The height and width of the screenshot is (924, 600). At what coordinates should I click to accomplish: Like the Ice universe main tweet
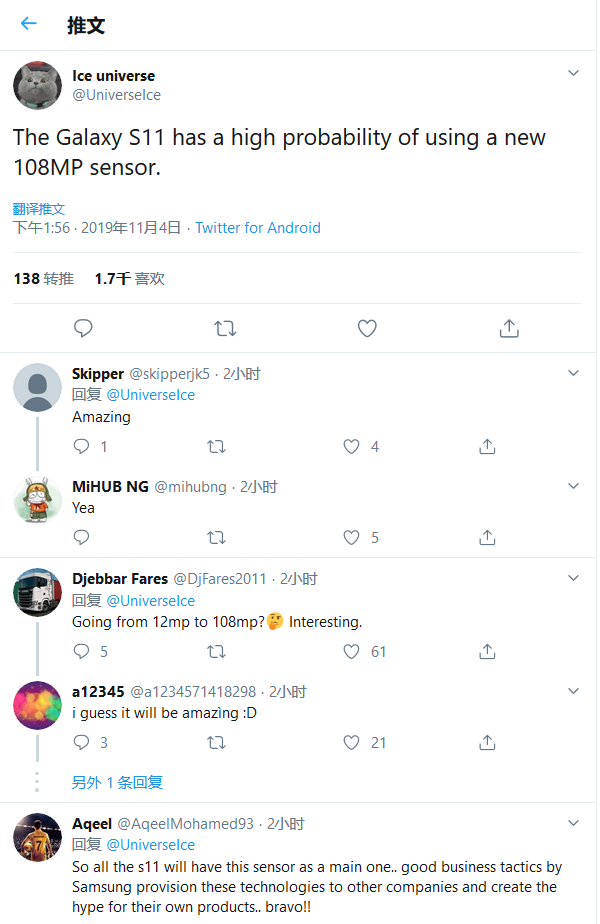(367, 328)
